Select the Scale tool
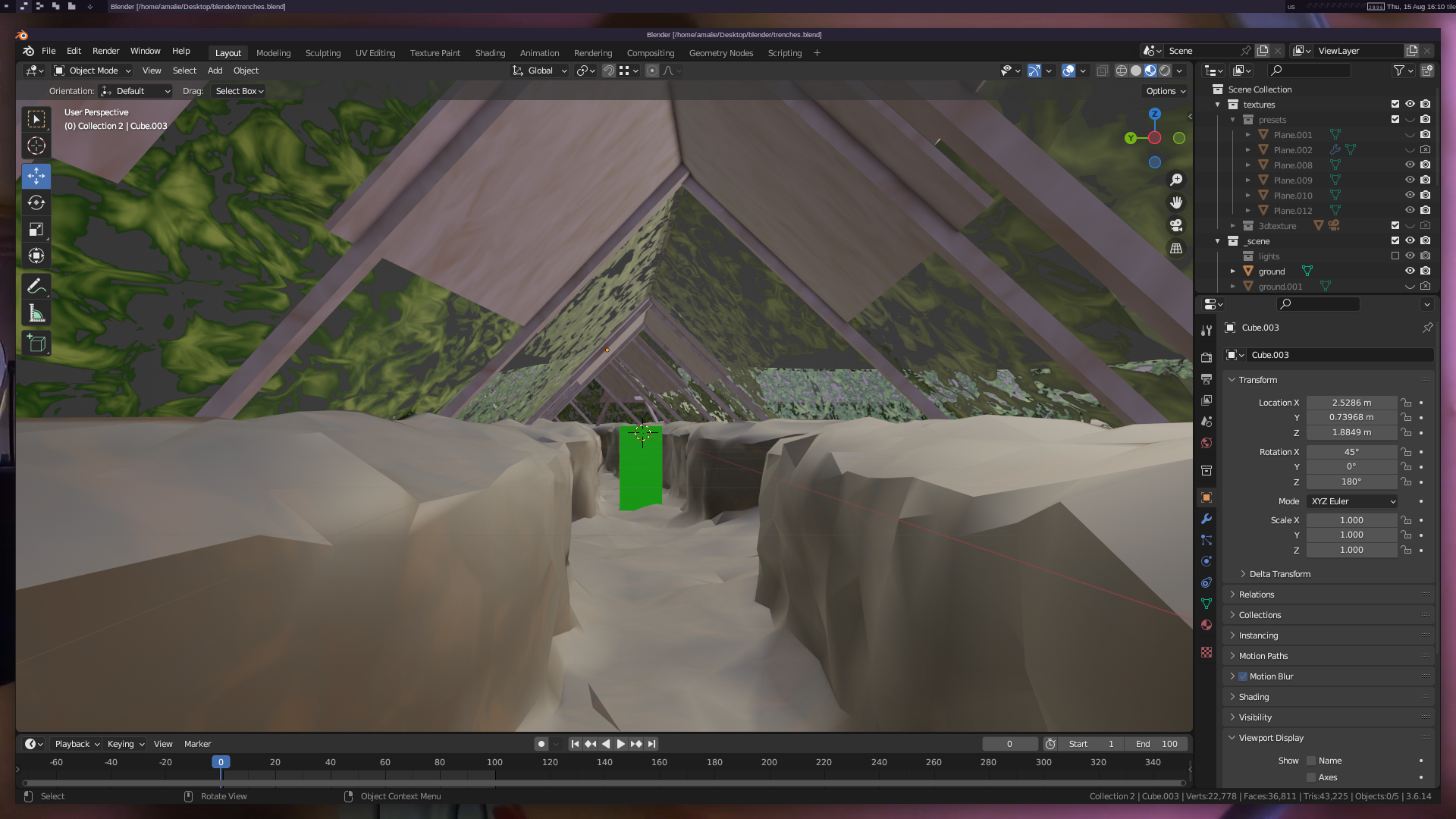1456x819 pixels. [x=36, y=229]
